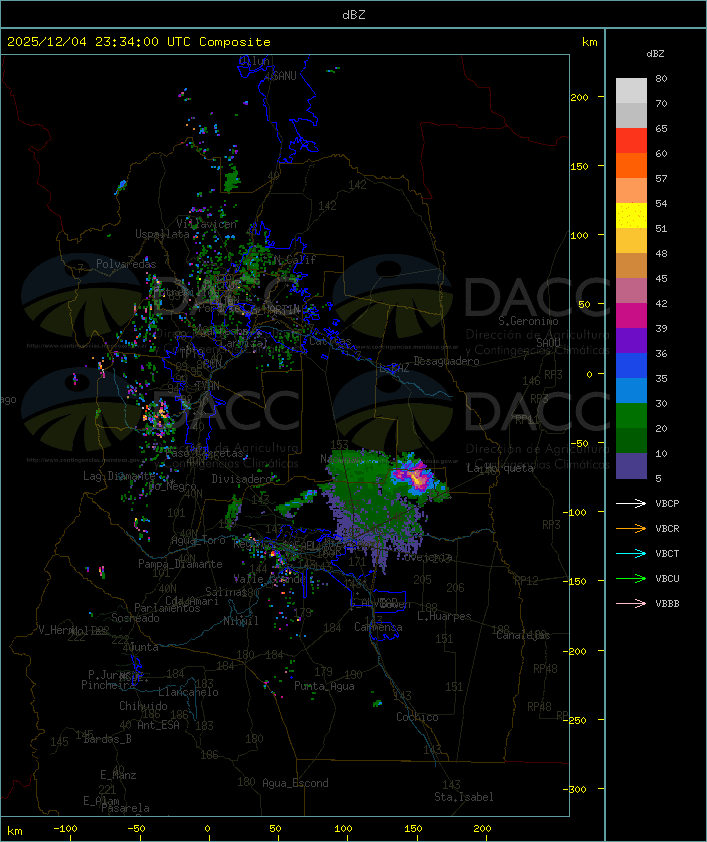707x842 pixels.
Task: Select the yellow 51-54 dBZ swatch
Action: [631, 215]
